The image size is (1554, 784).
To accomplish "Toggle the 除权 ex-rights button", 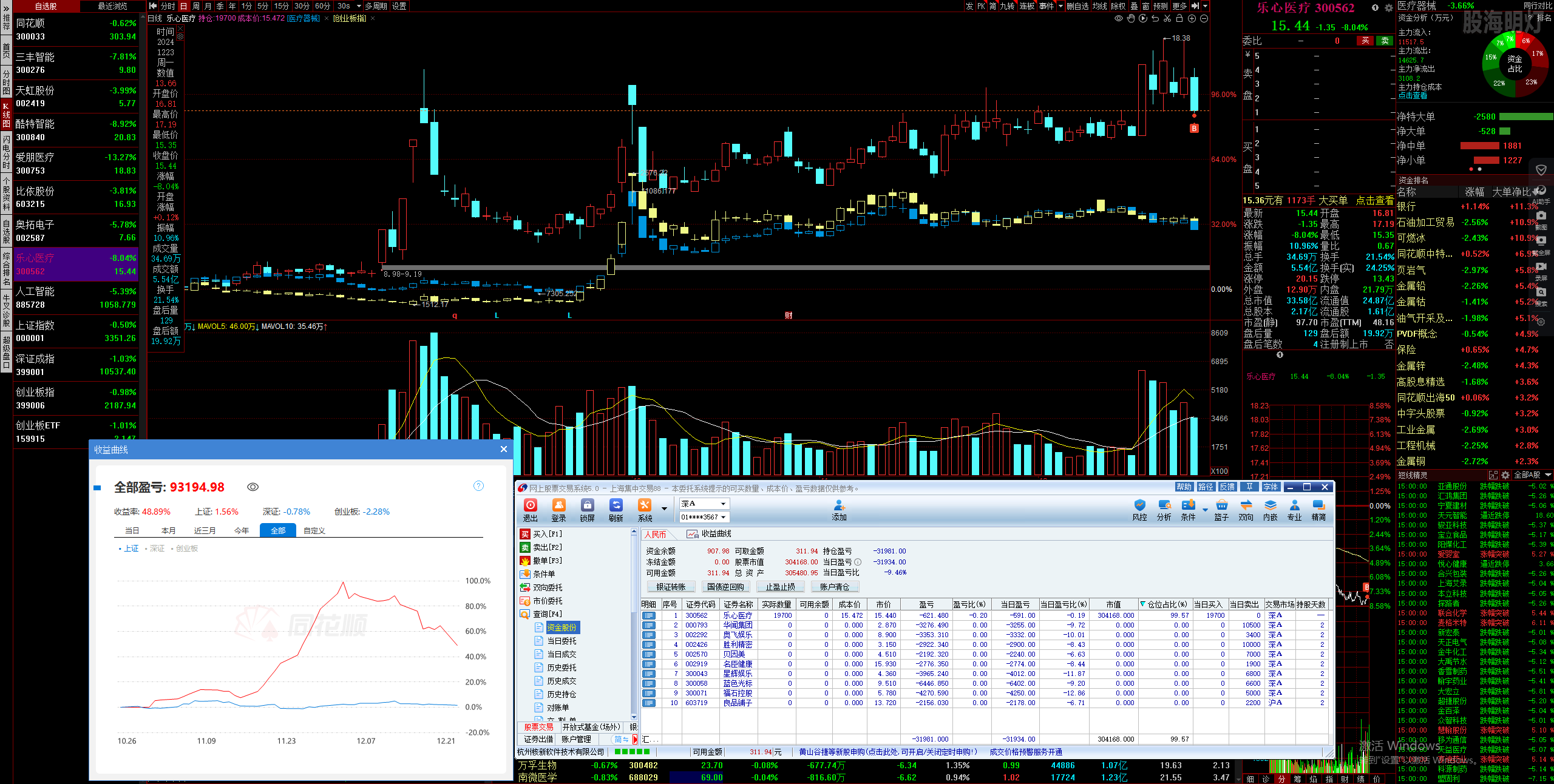I will (x=1118, y=6).
